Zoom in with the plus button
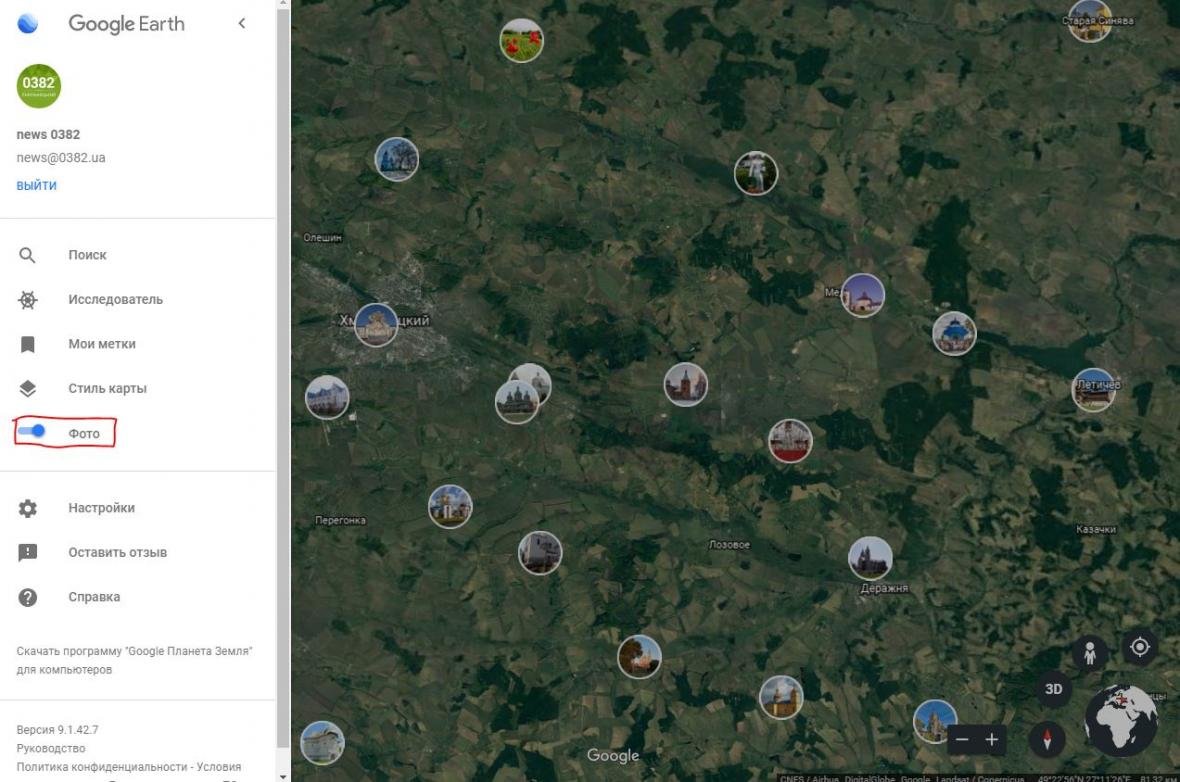Screen dimensions: 1180x782 pos(992,740)
